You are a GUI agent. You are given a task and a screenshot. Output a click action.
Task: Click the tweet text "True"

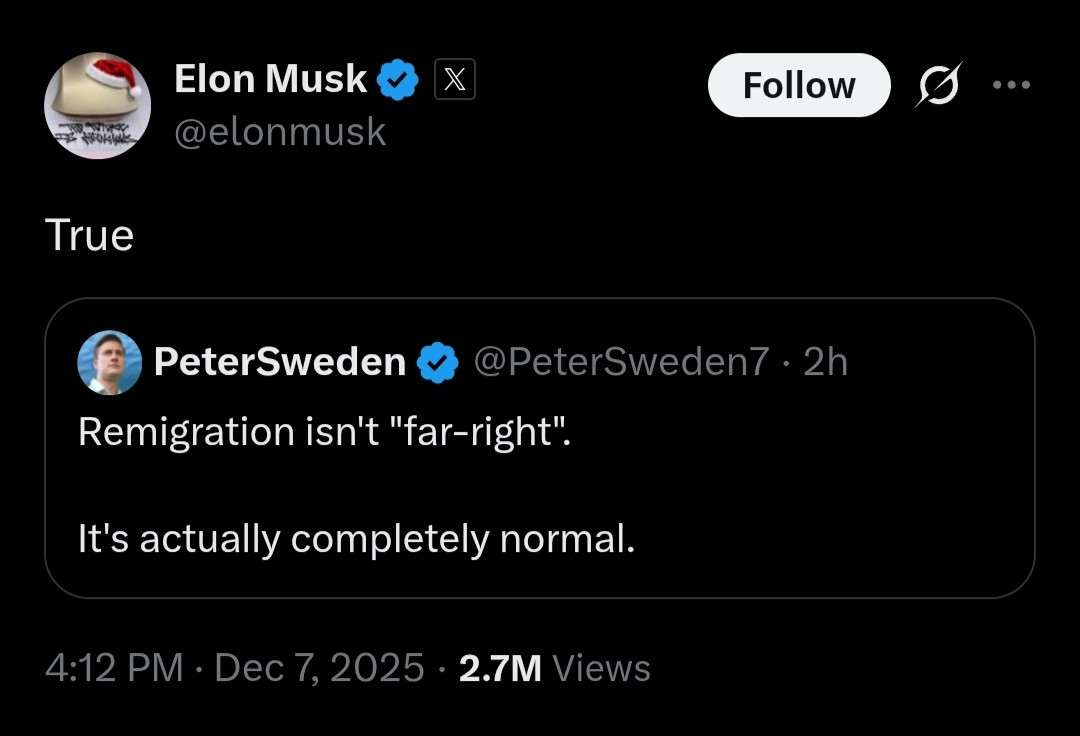(89, 236)
